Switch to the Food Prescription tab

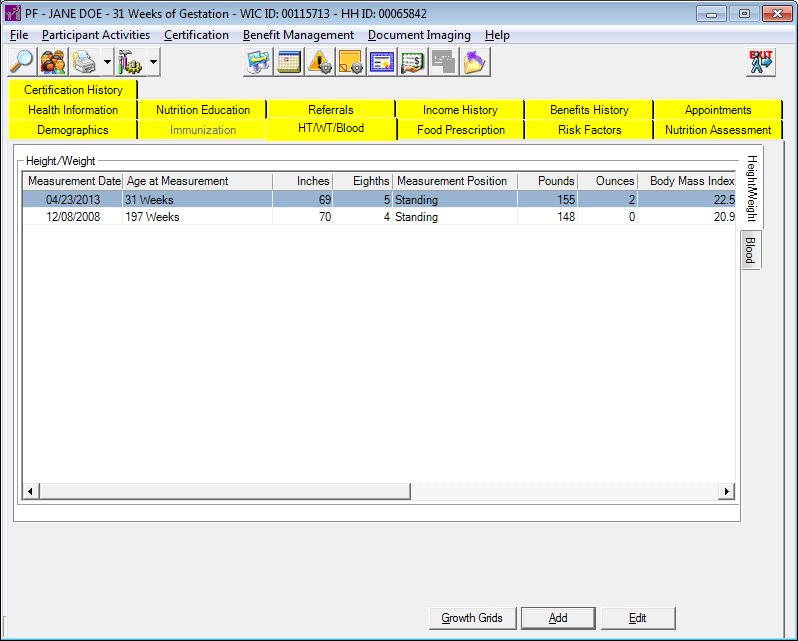(460, 130)
